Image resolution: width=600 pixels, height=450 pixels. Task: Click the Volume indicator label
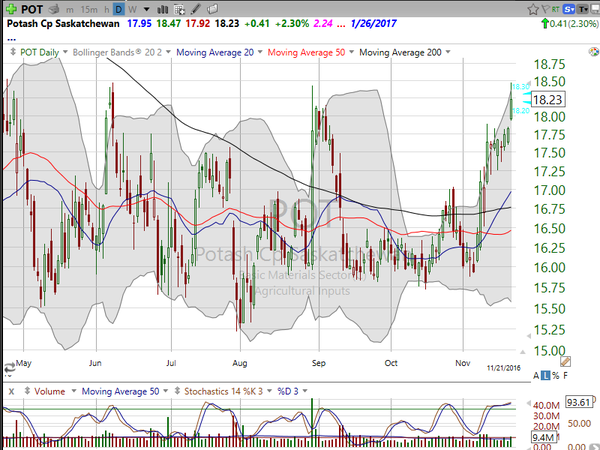tap(50, 391)
